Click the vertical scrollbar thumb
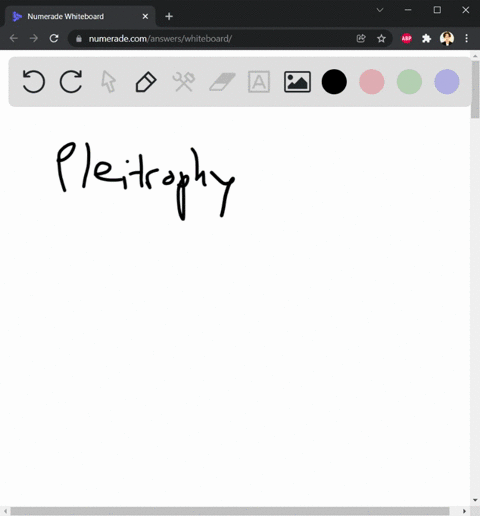 pos(475,89)
